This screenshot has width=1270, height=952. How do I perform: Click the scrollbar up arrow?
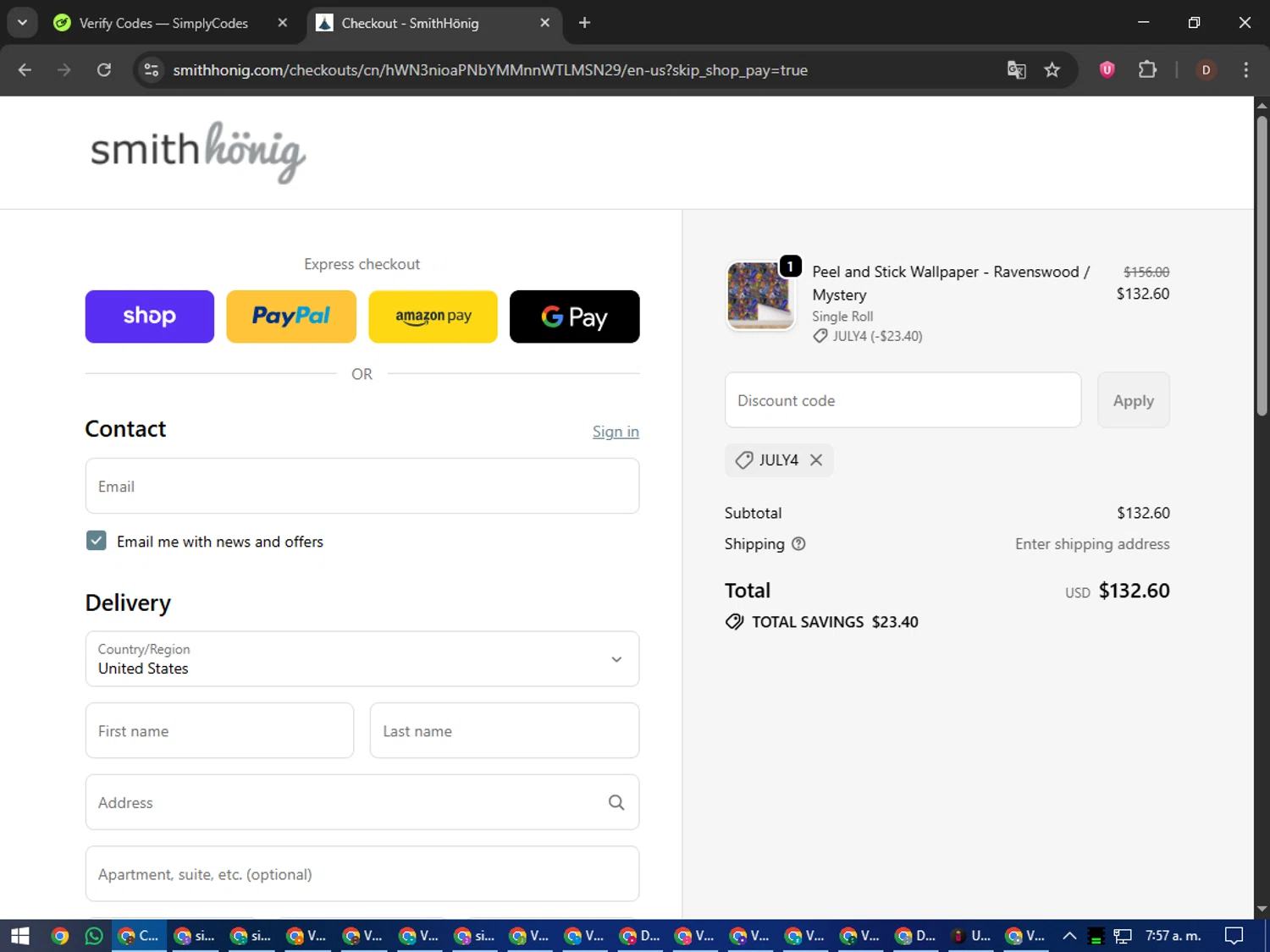[x=1262, y=105]
